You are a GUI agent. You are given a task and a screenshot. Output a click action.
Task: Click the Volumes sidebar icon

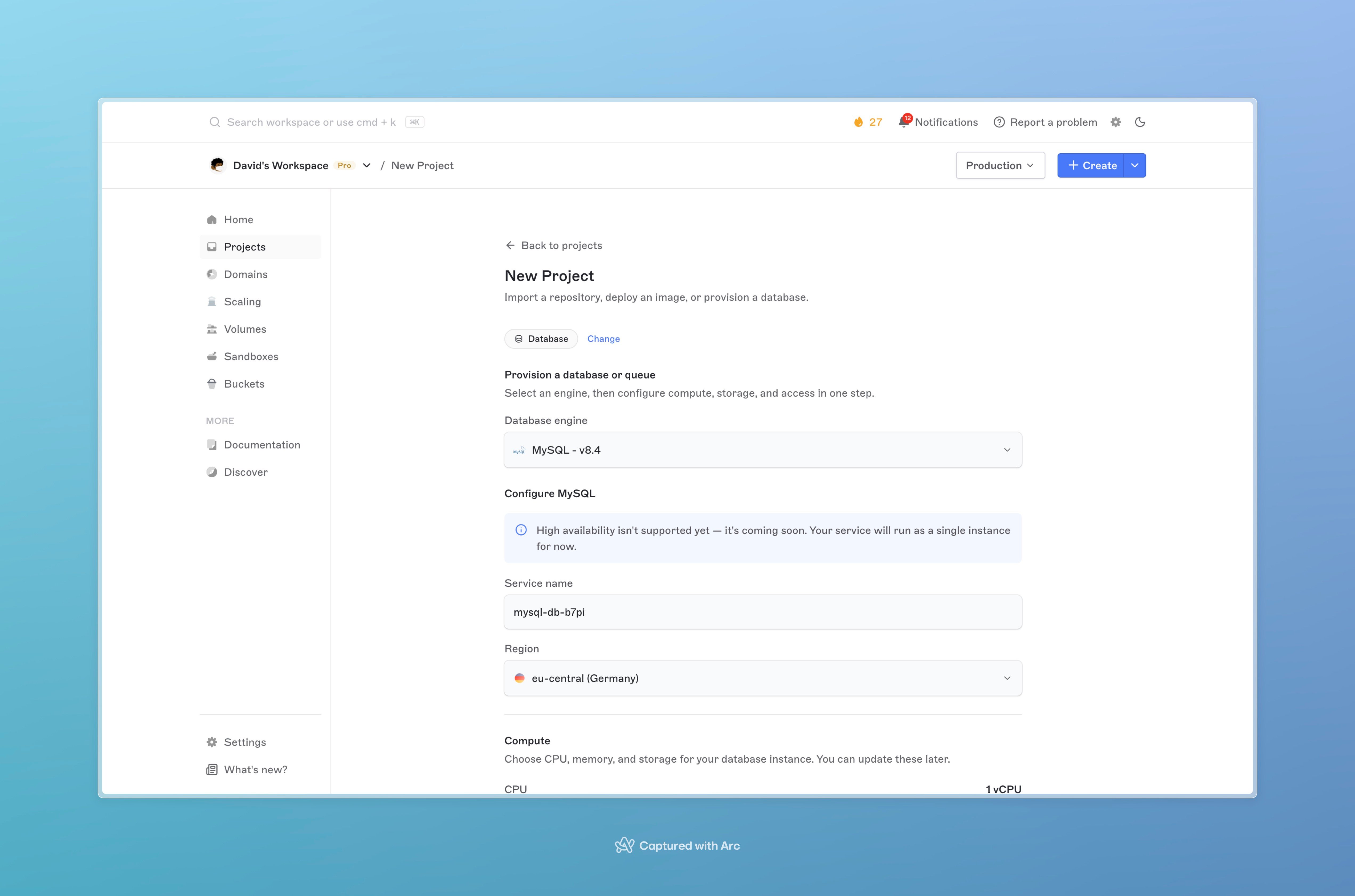point(211,329)
